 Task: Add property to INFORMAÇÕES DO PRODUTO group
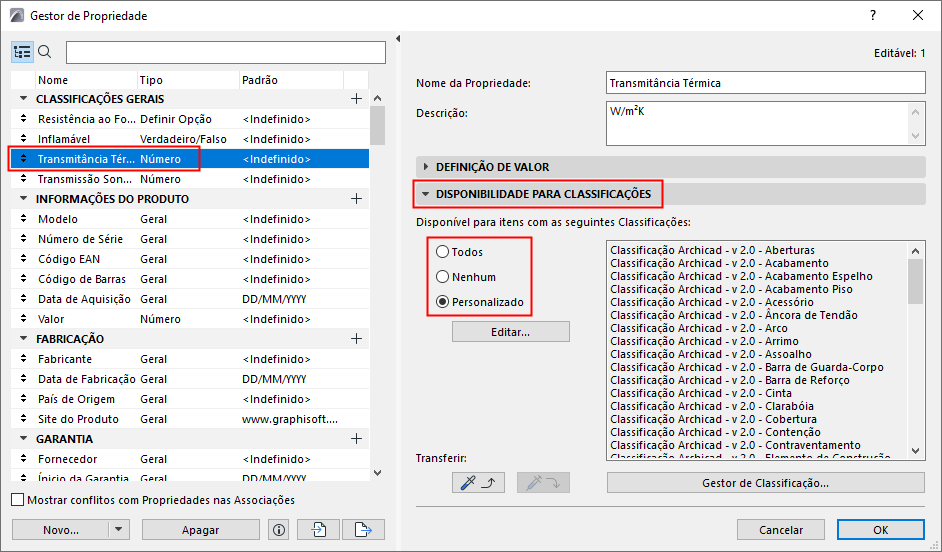coord(356,199)
